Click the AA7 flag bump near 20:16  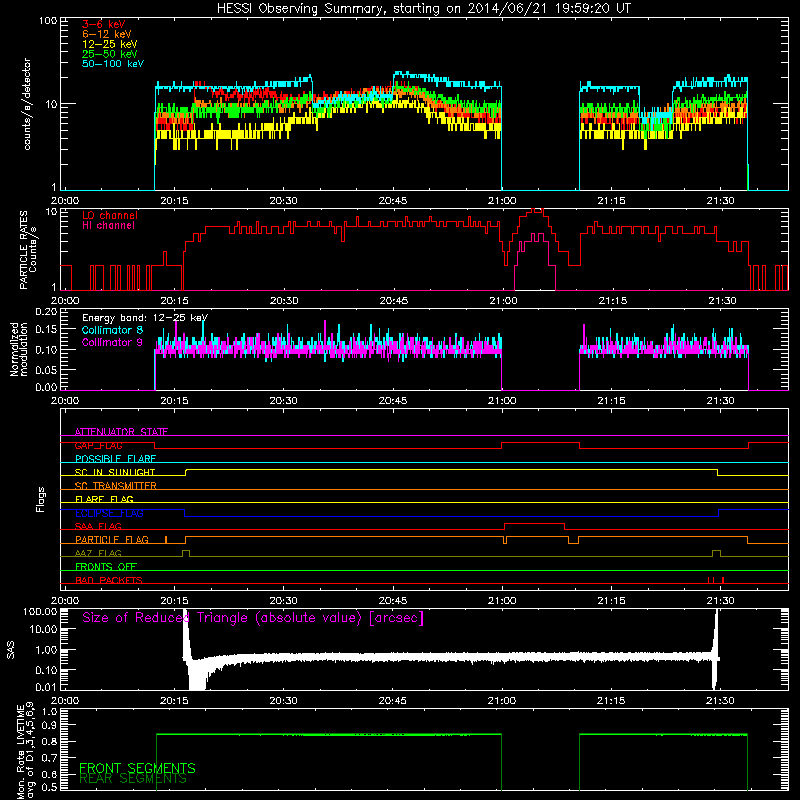pos(186,553)
